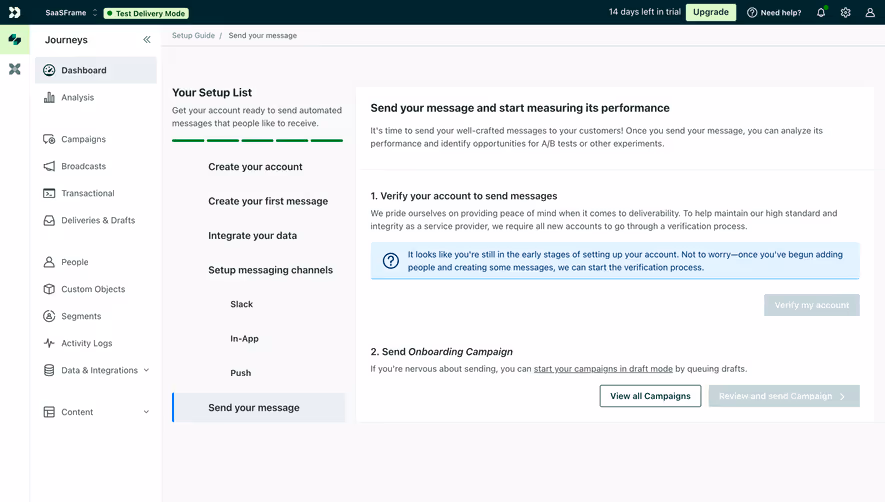Screen dimensions: 885x502
Task: Open Dashboard in the sidebar
Action: click(x=96, y=70)
